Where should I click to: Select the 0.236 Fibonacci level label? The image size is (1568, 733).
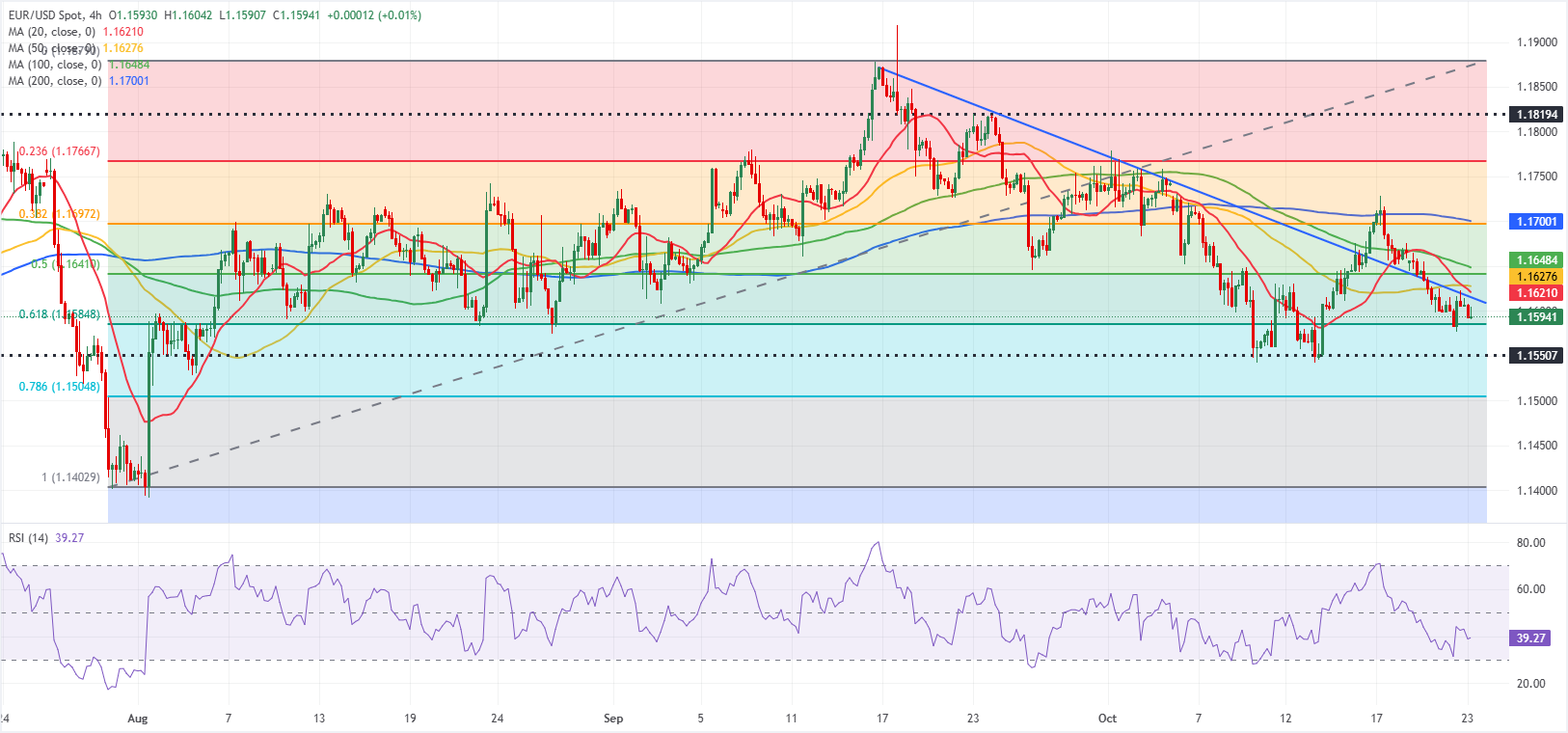click(59, 152)
